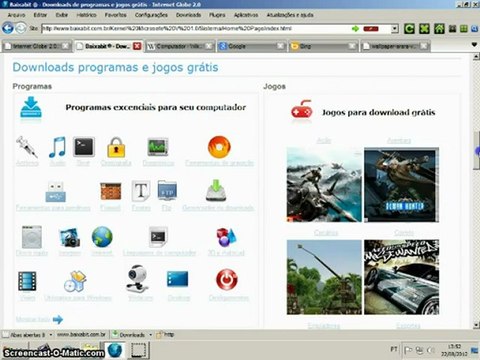Open the Video film strip icon
Image resolution: width=480 pixels, height=360 pixels.
27,281
